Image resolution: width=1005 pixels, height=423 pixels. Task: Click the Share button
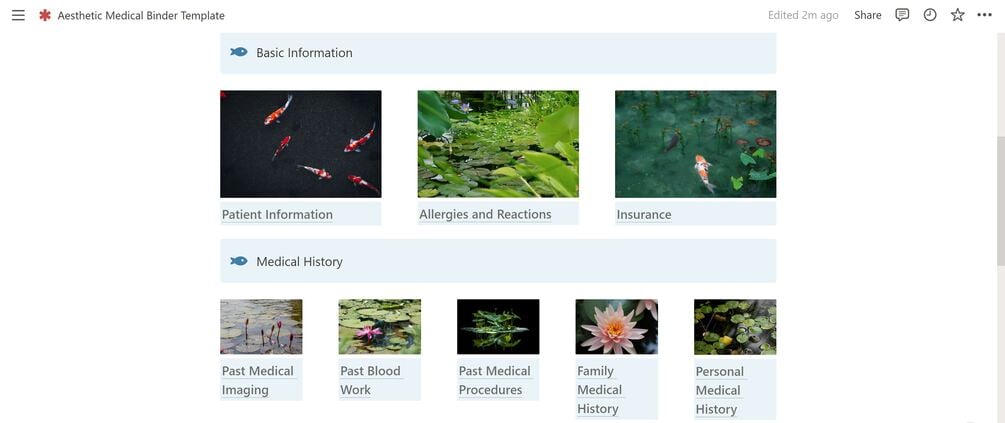867,15
